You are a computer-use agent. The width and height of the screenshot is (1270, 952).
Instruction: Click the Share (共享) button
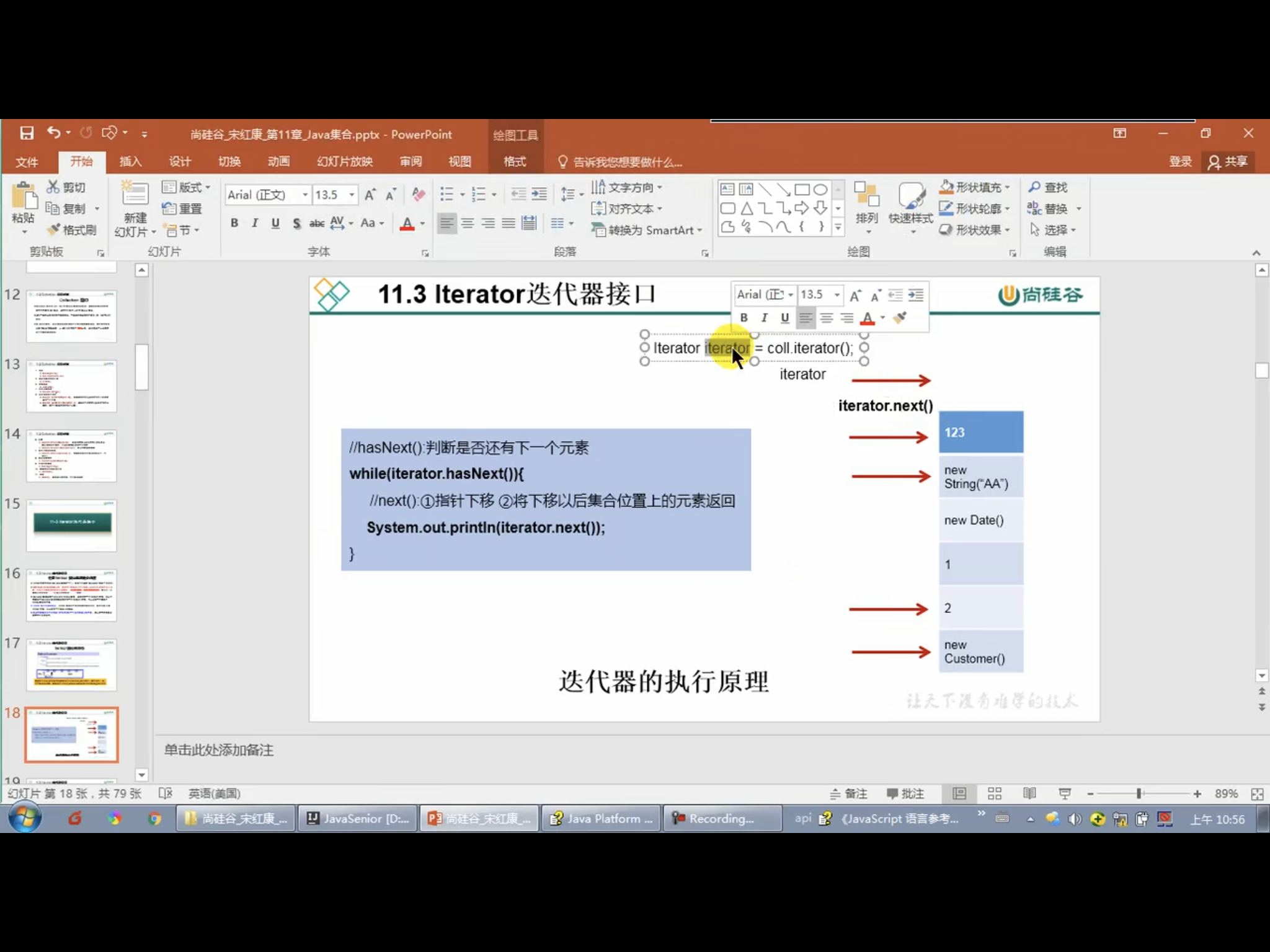[1228, 162]
